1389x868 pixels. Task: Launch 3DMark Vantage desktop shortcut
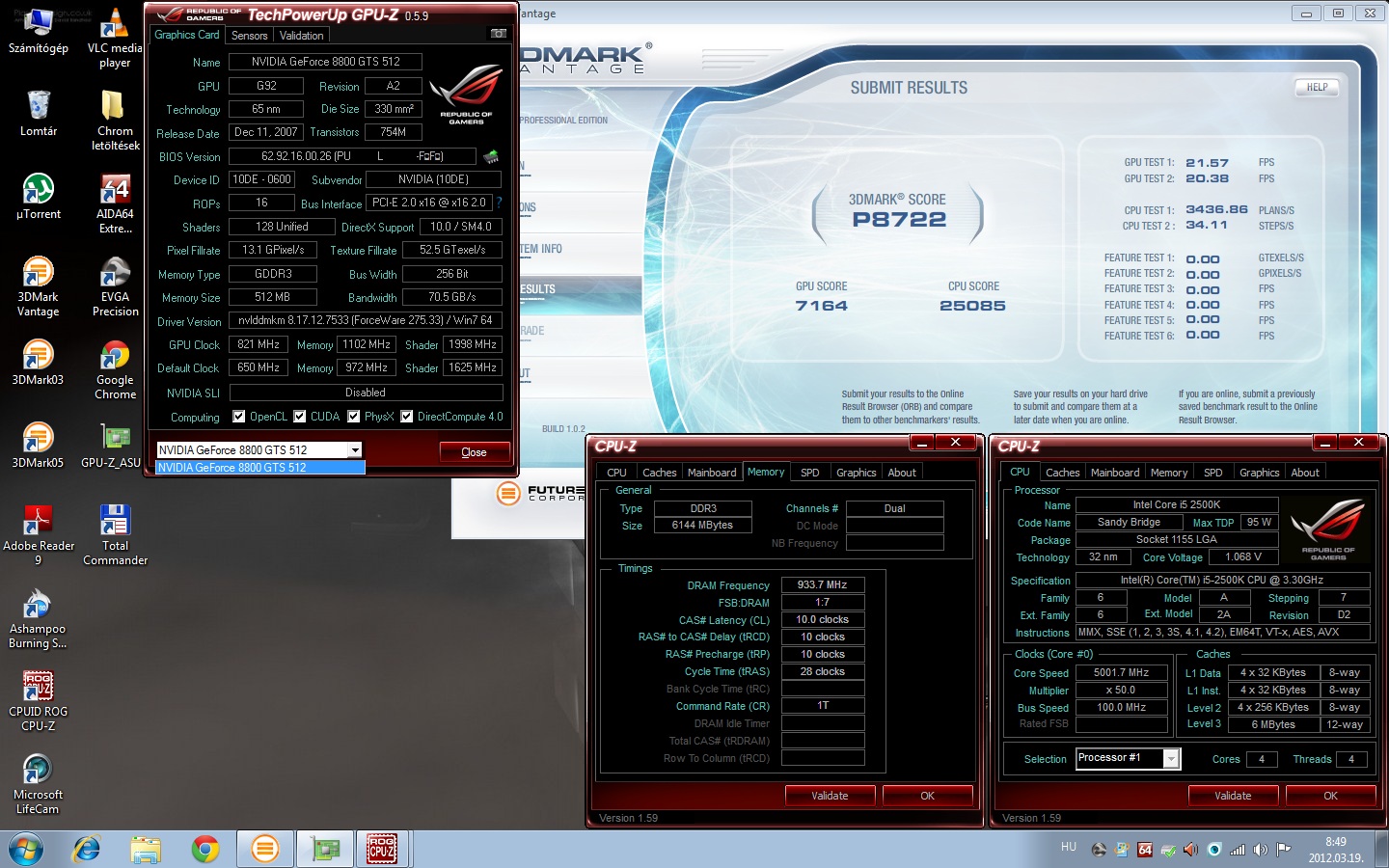(39, 286)
